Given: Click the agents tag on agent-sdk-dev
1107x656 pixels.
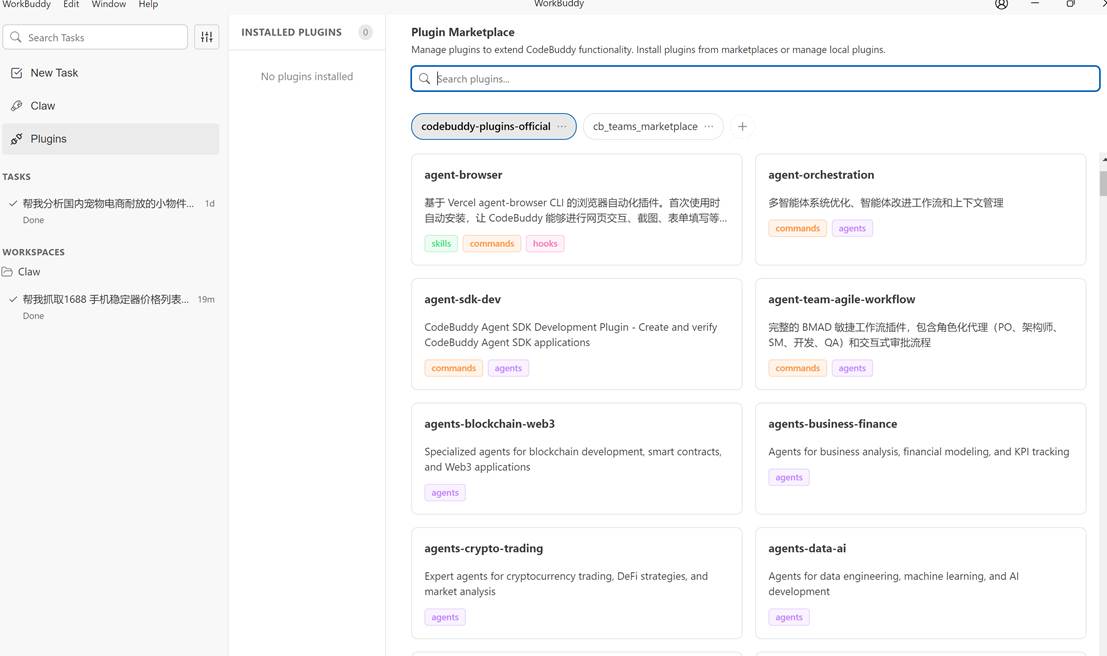Looking at the screenshot, I should click(508, 368).
